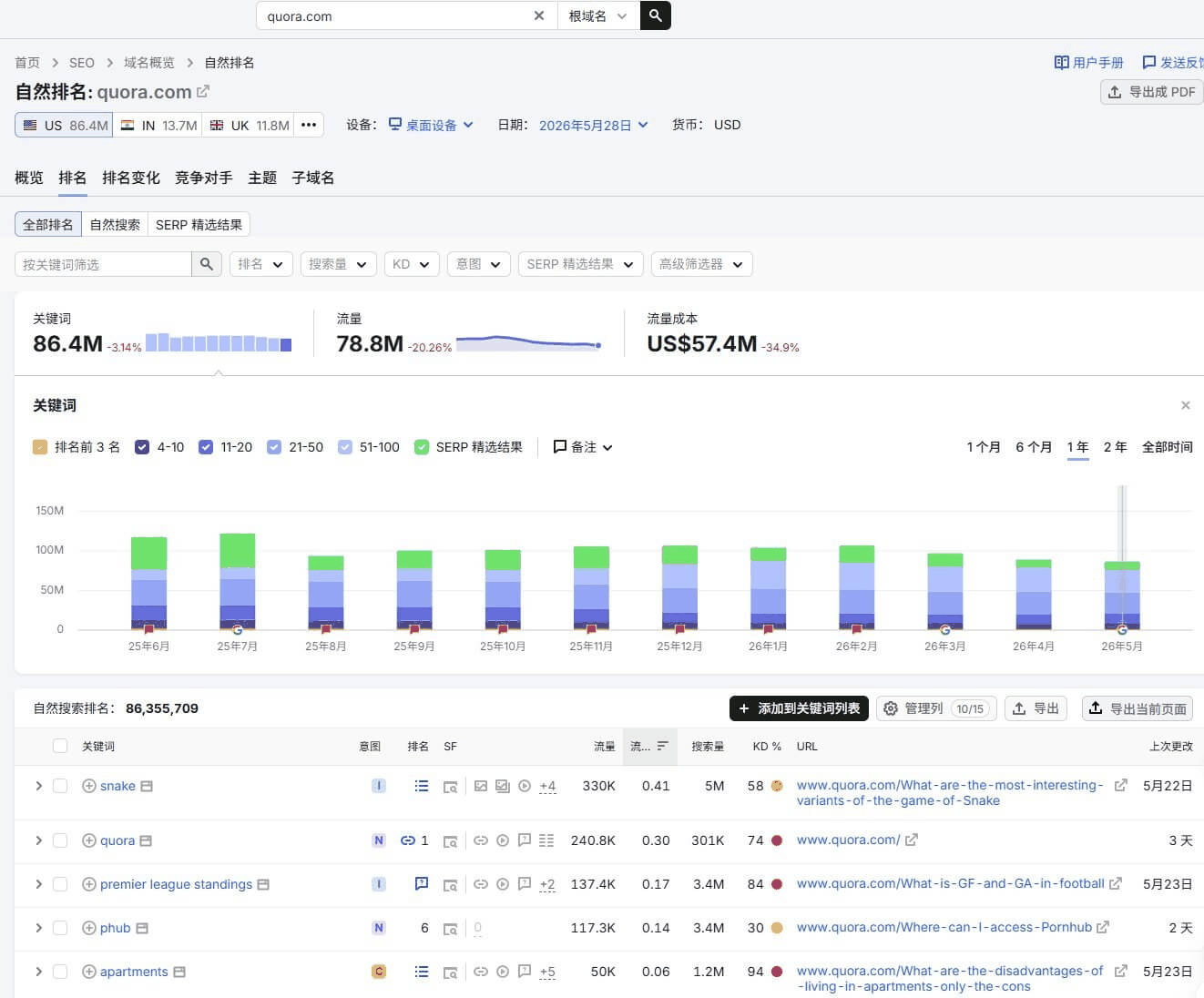Open external link icon for Pornhub URL row

pos(1103,927)
